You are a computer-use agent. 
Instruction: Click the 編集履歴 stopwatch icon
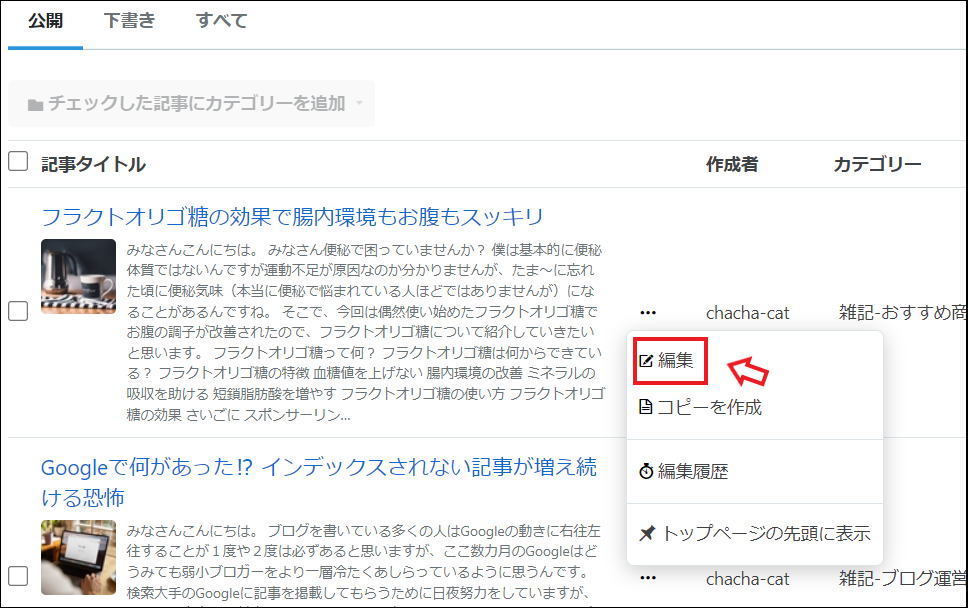pyautogui.click(x=649, y=467)
